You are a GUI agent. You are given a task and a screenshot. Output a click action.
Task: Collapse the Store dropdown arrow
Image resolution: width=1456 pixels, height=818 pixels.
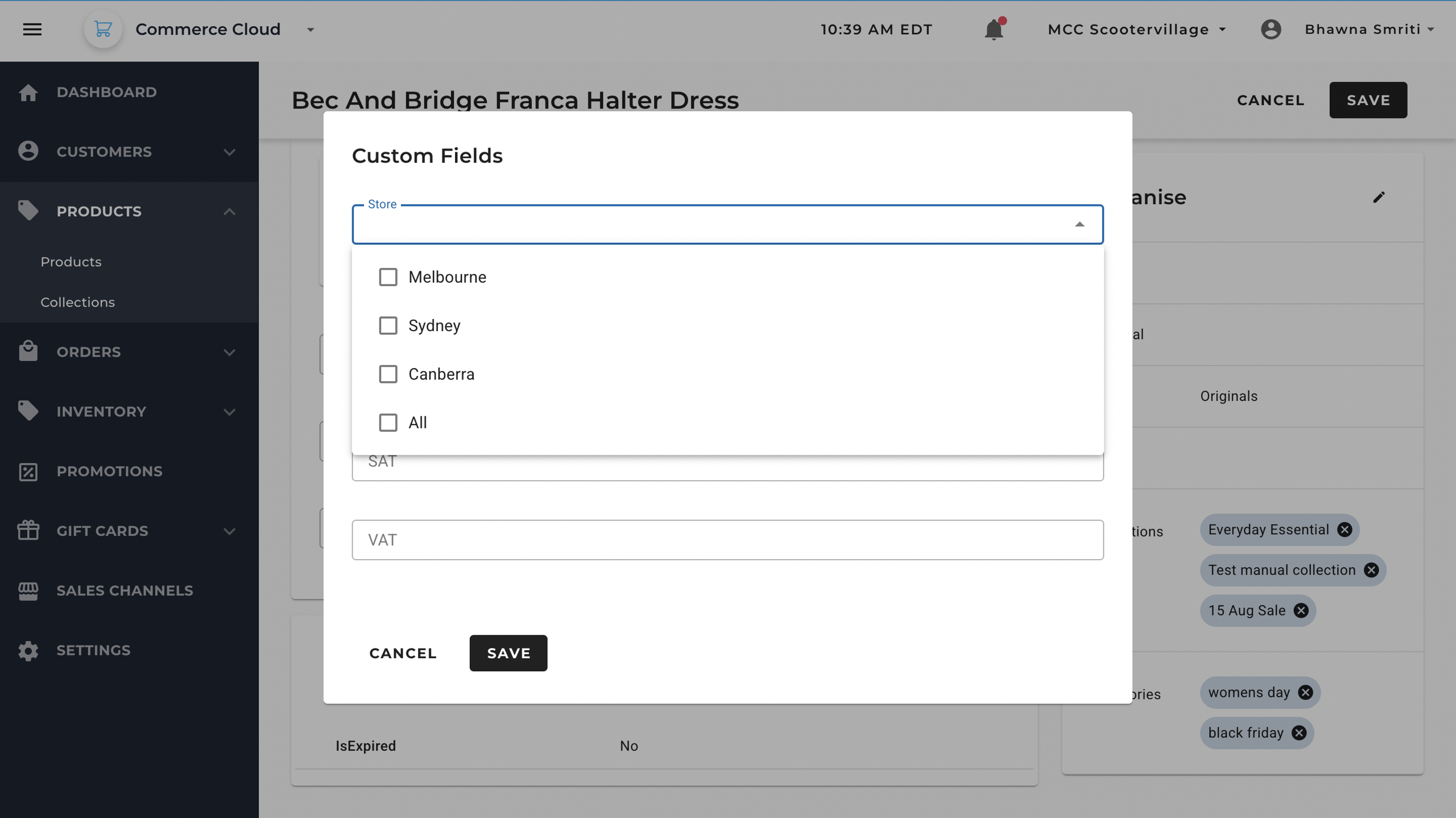(x=1079, y=224)
